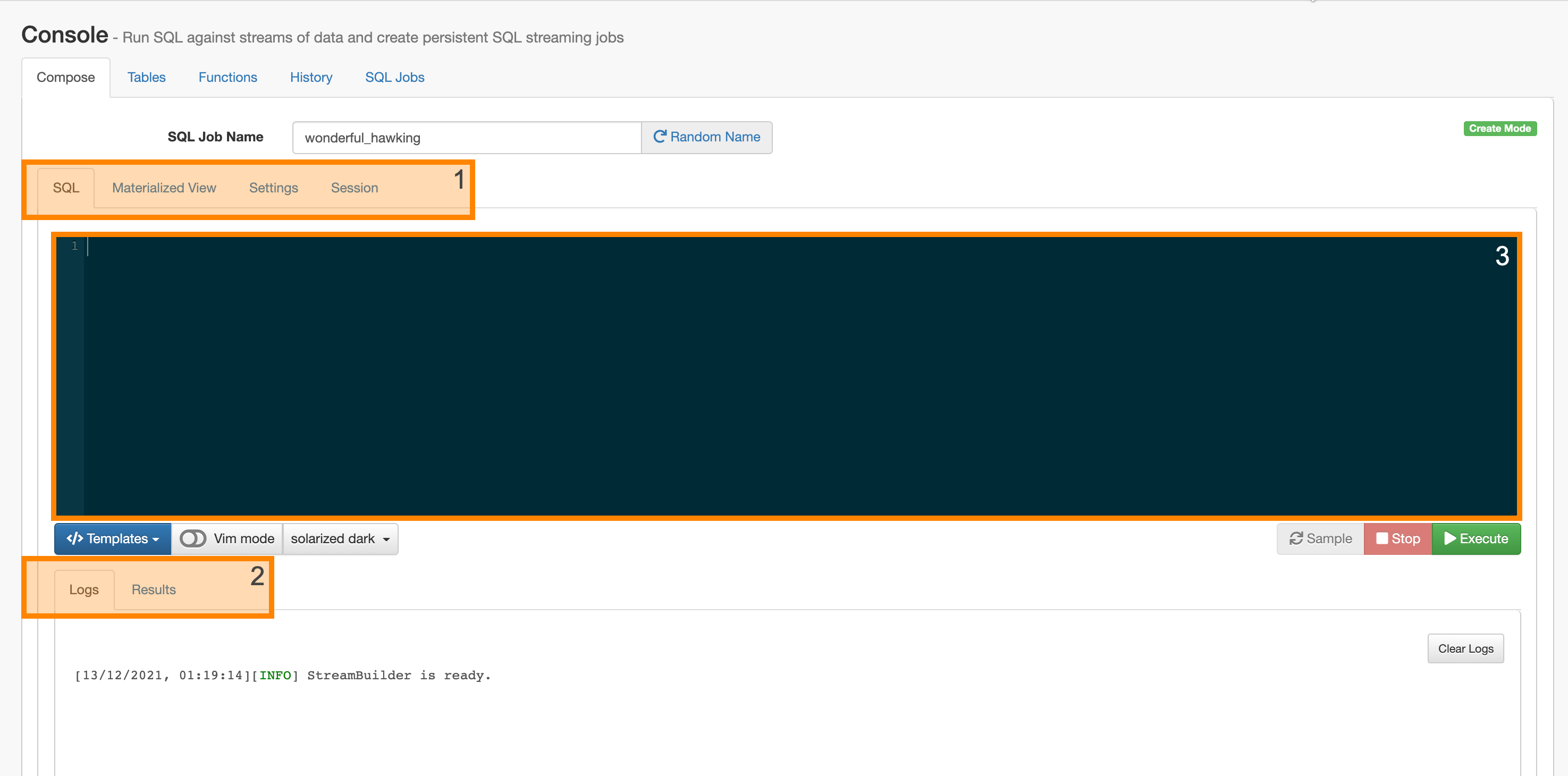Click the Console page heading
This screenshot has height=776, width=1568.
coord(64,35)
